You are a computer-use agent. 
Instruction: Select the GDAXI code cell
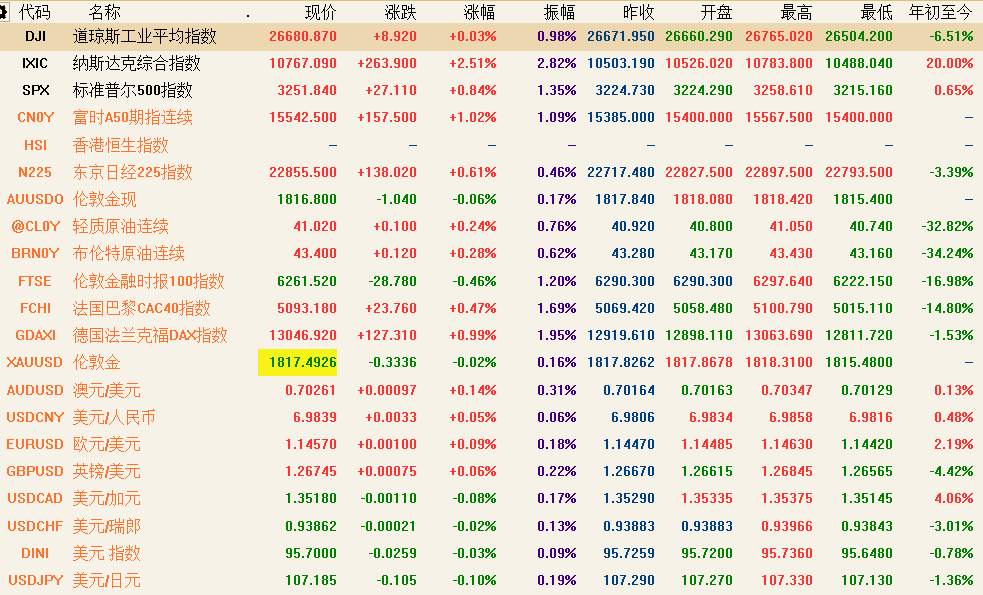35,335
